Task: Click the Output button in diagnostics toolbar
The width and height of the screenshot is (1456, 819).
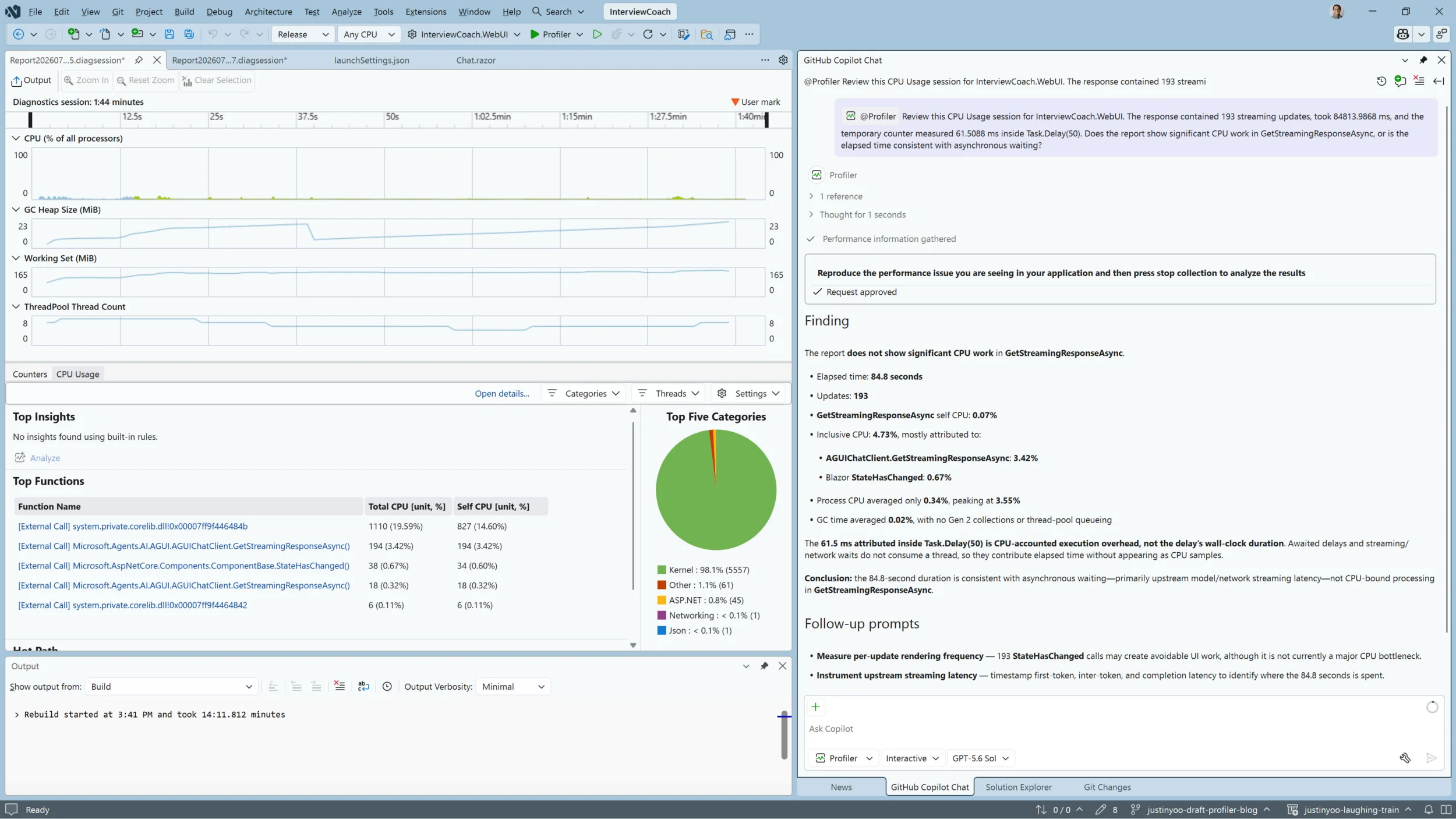Action: (x=32, y=80)
